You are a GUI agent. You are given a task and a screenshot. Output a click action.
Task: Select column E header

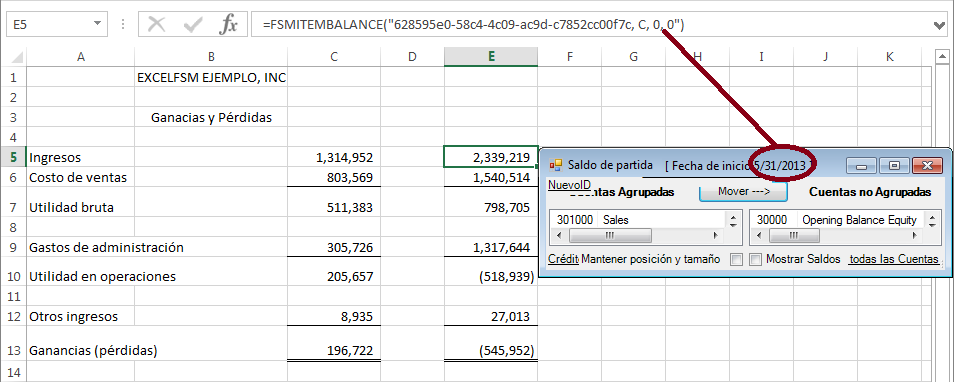click(491, 57)
